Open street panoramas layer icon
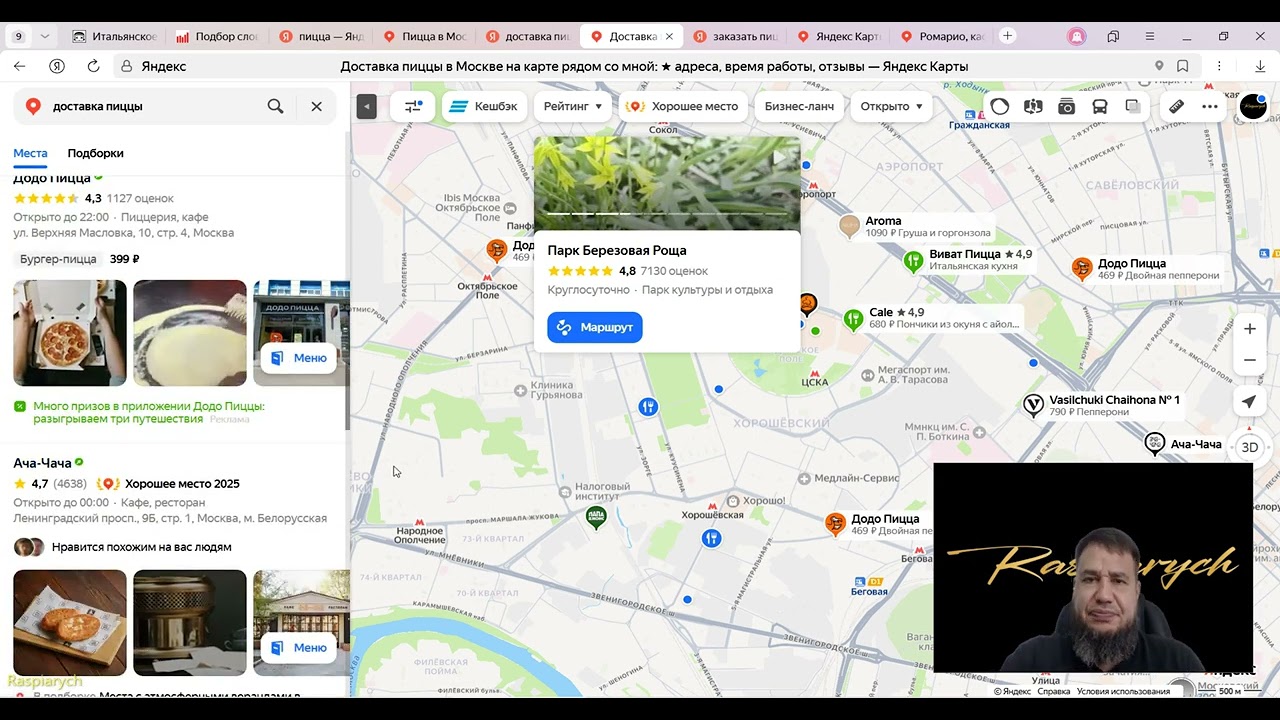This screenshot has width=1280, height=720. [x=1033, y=106]
